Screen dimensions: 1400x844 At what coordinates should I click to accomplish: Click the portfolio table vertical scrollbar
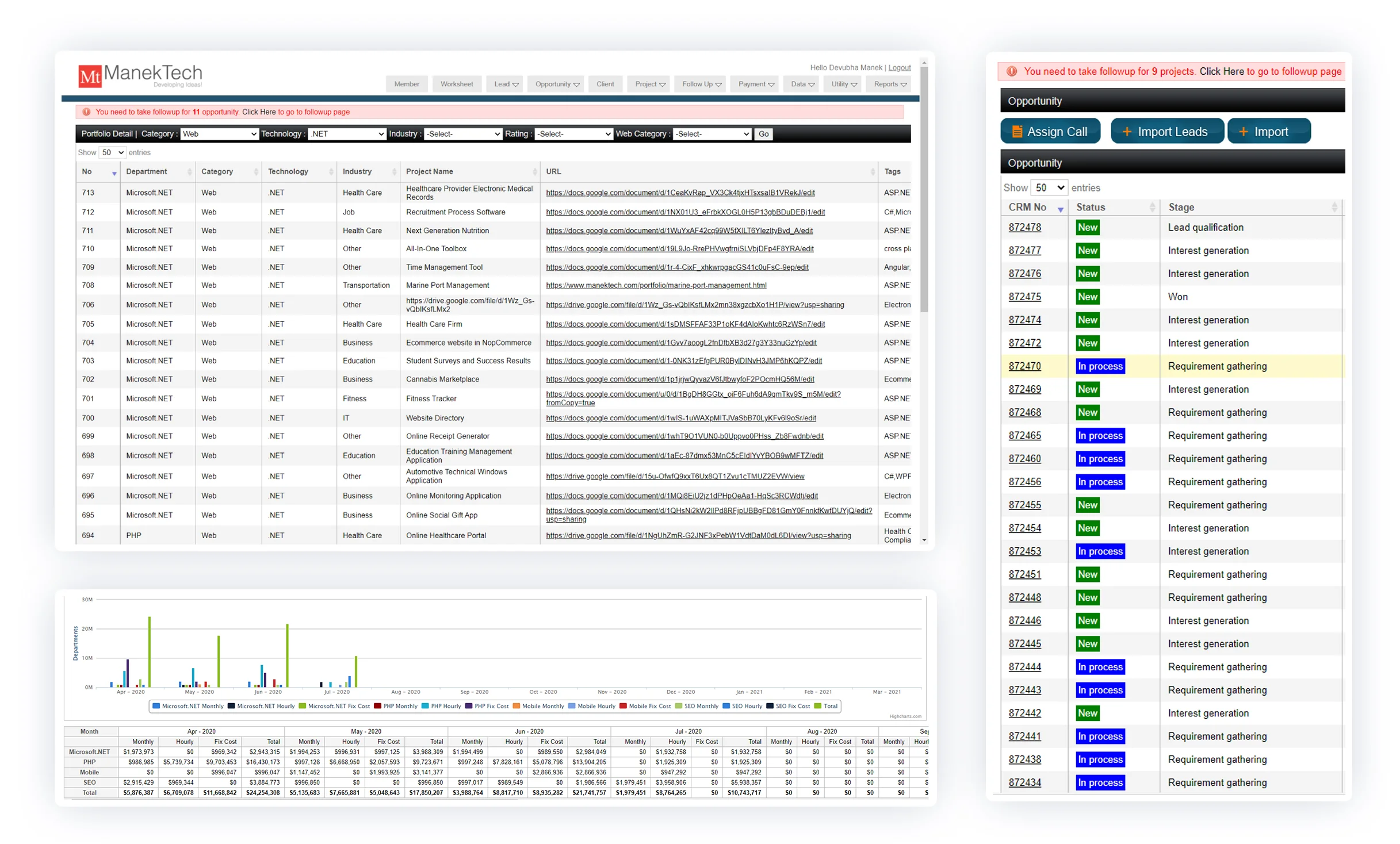click(924, 190)
